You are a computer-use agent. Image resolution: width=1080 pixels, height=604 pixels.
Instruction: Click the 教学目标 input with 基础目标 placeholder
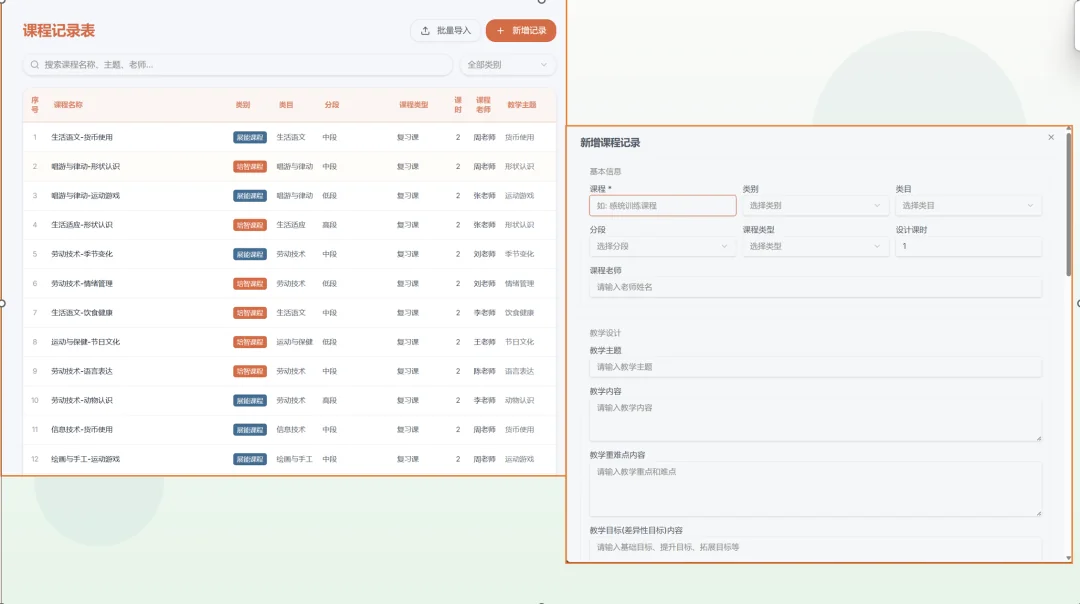point(815,548)
